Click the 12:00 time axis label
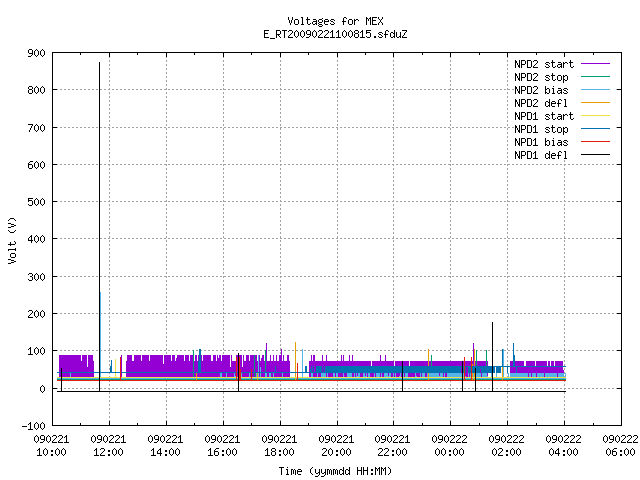This screenshot has height=480, width=640. (x=108, y=452)
